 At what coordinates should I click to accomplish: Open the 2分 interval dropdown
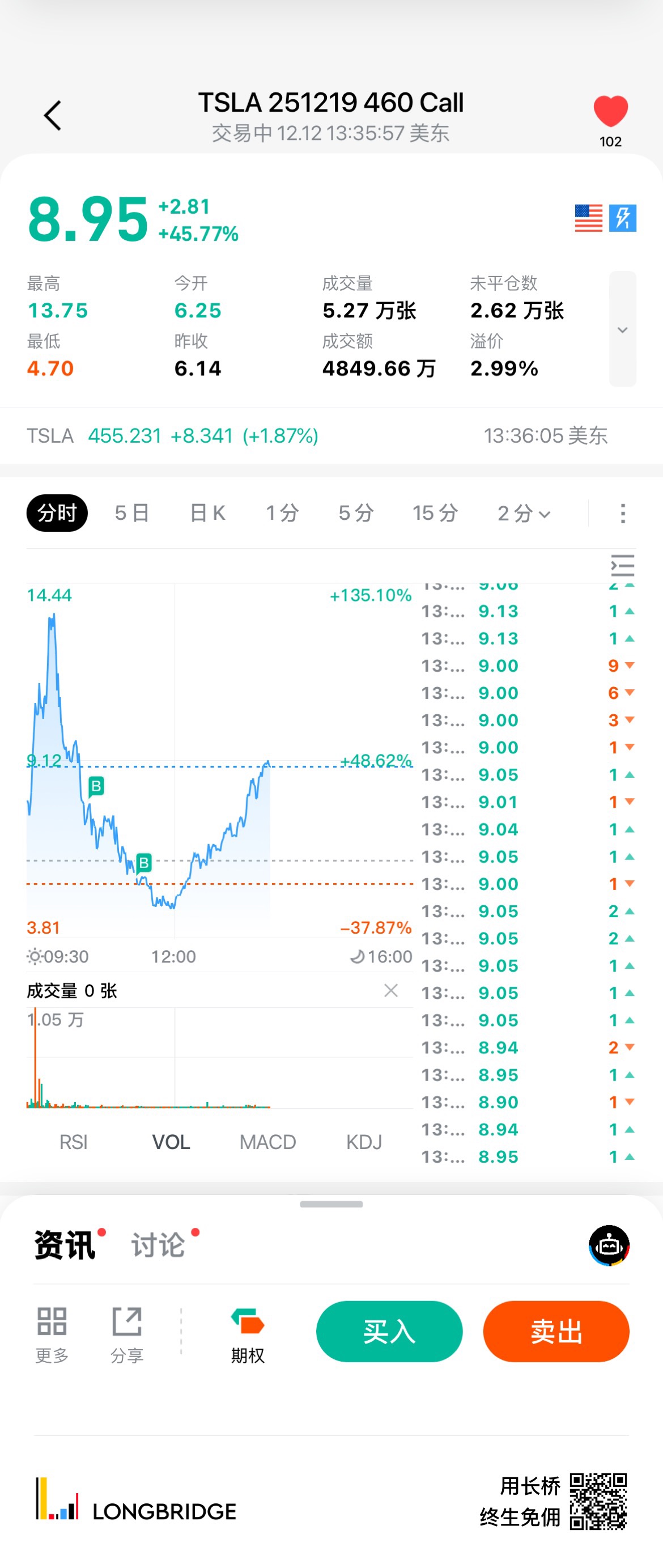(x=524, y=513)
